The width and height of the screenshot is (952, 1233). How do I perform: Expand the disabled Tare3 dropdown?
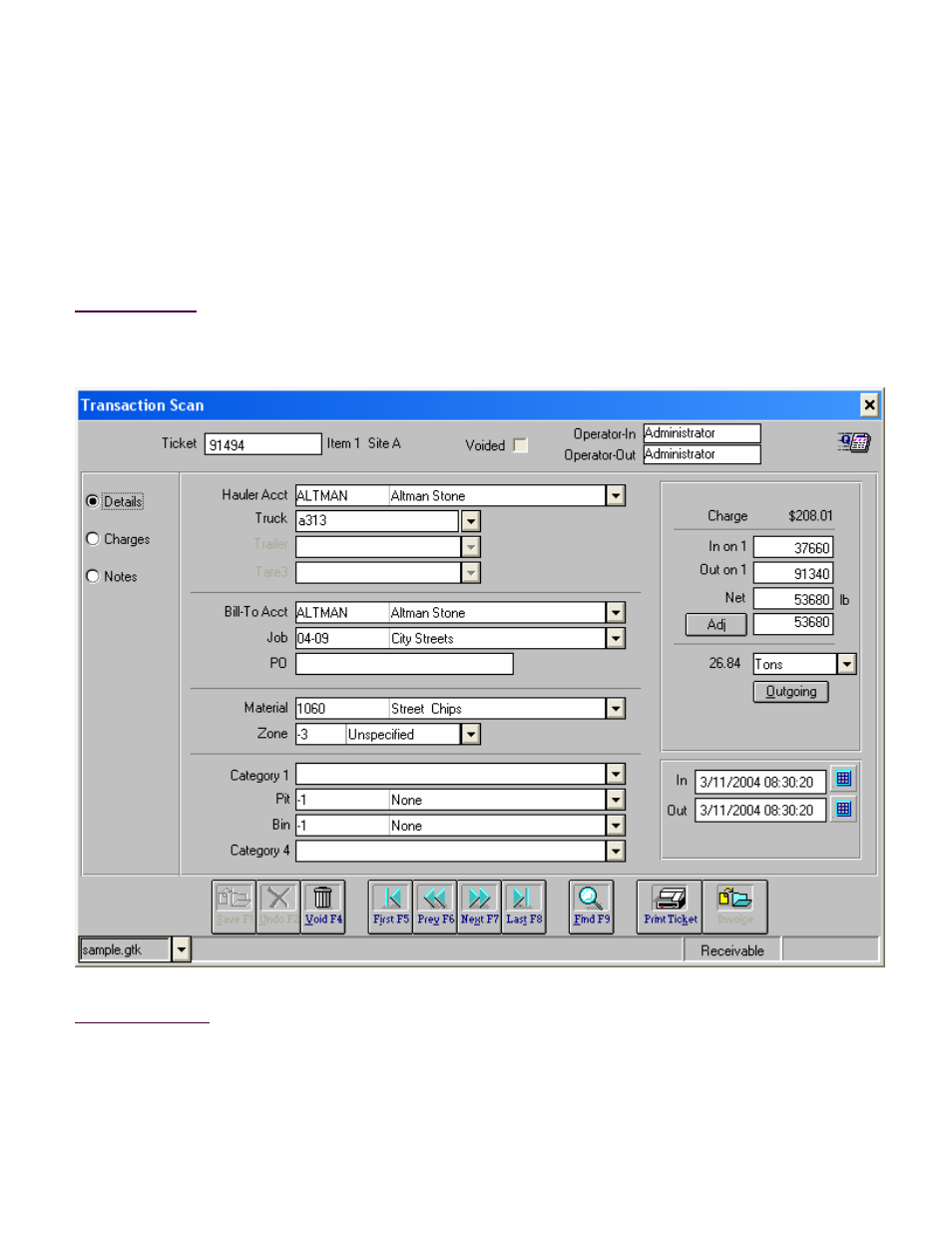click(x=471, y=573)
